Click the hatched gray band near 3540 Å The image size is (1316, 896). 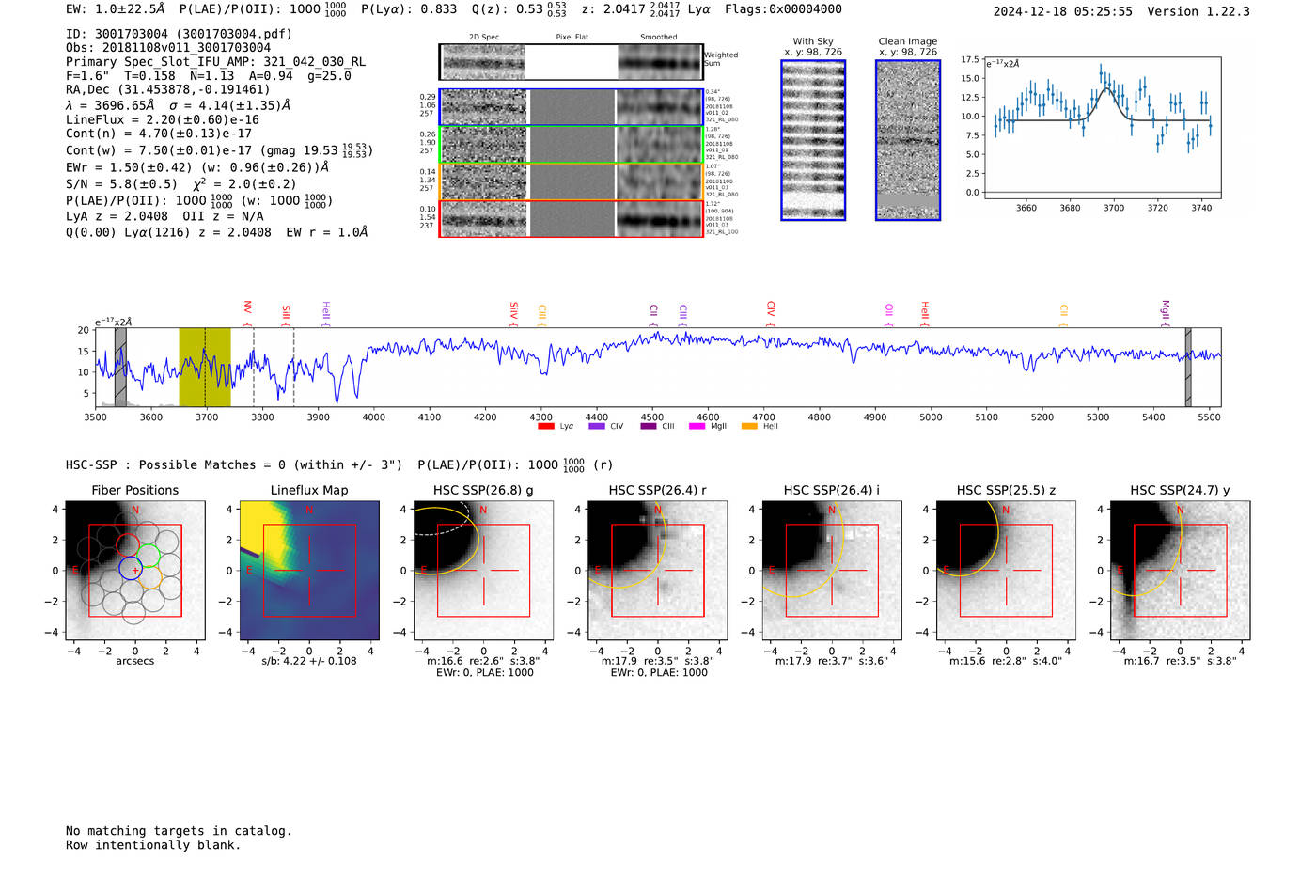[120, 367]
